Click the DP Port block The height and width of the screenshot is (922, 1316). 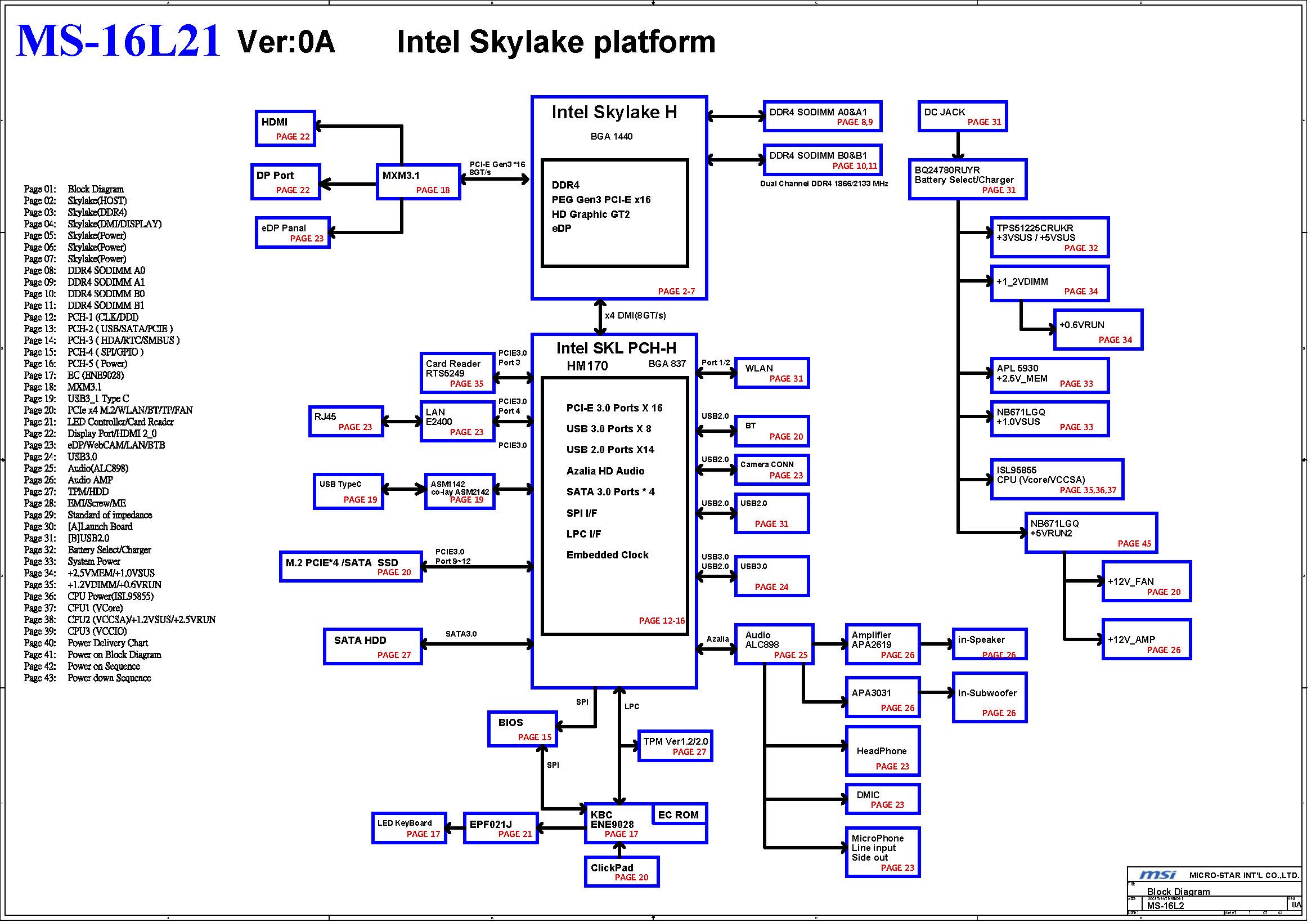tap(285, 182)
